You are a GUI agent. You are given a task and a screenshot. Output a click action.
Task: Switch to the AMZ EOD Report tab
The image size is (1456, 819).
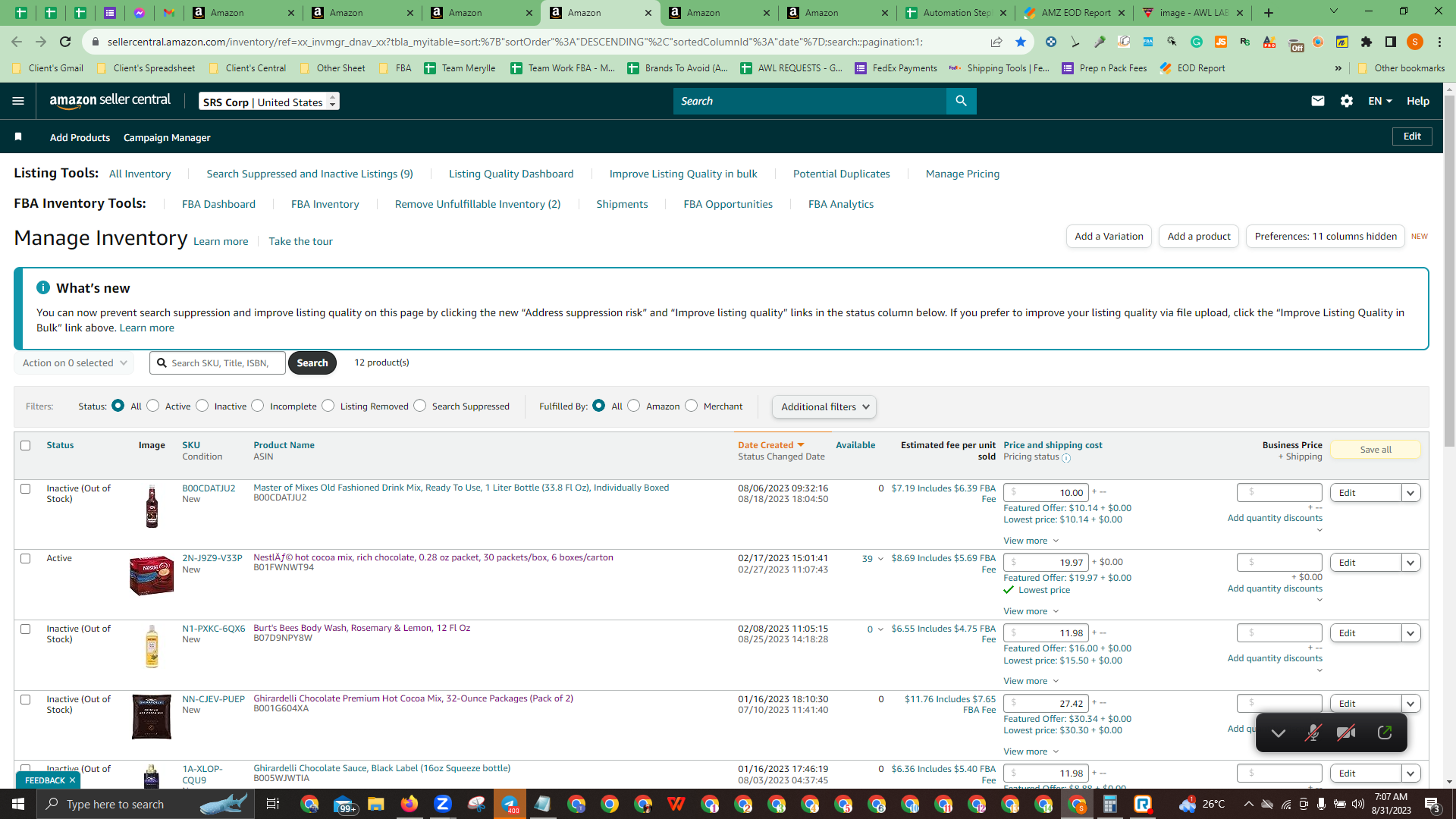(x=1075, y=13)
